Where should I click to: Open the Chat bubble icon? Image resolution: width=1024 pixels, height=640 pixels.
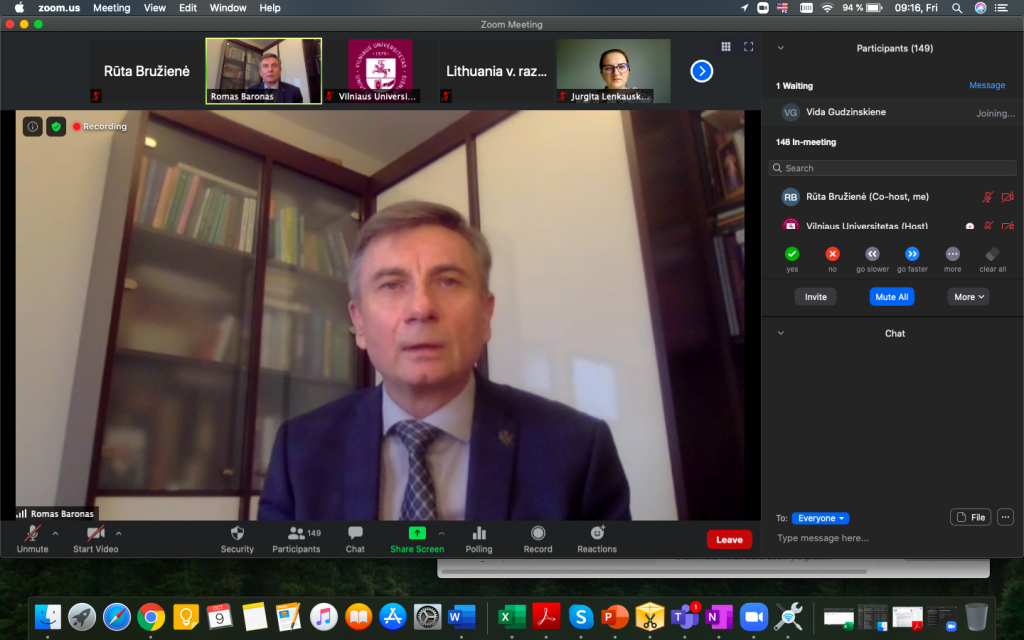point(355,534)
